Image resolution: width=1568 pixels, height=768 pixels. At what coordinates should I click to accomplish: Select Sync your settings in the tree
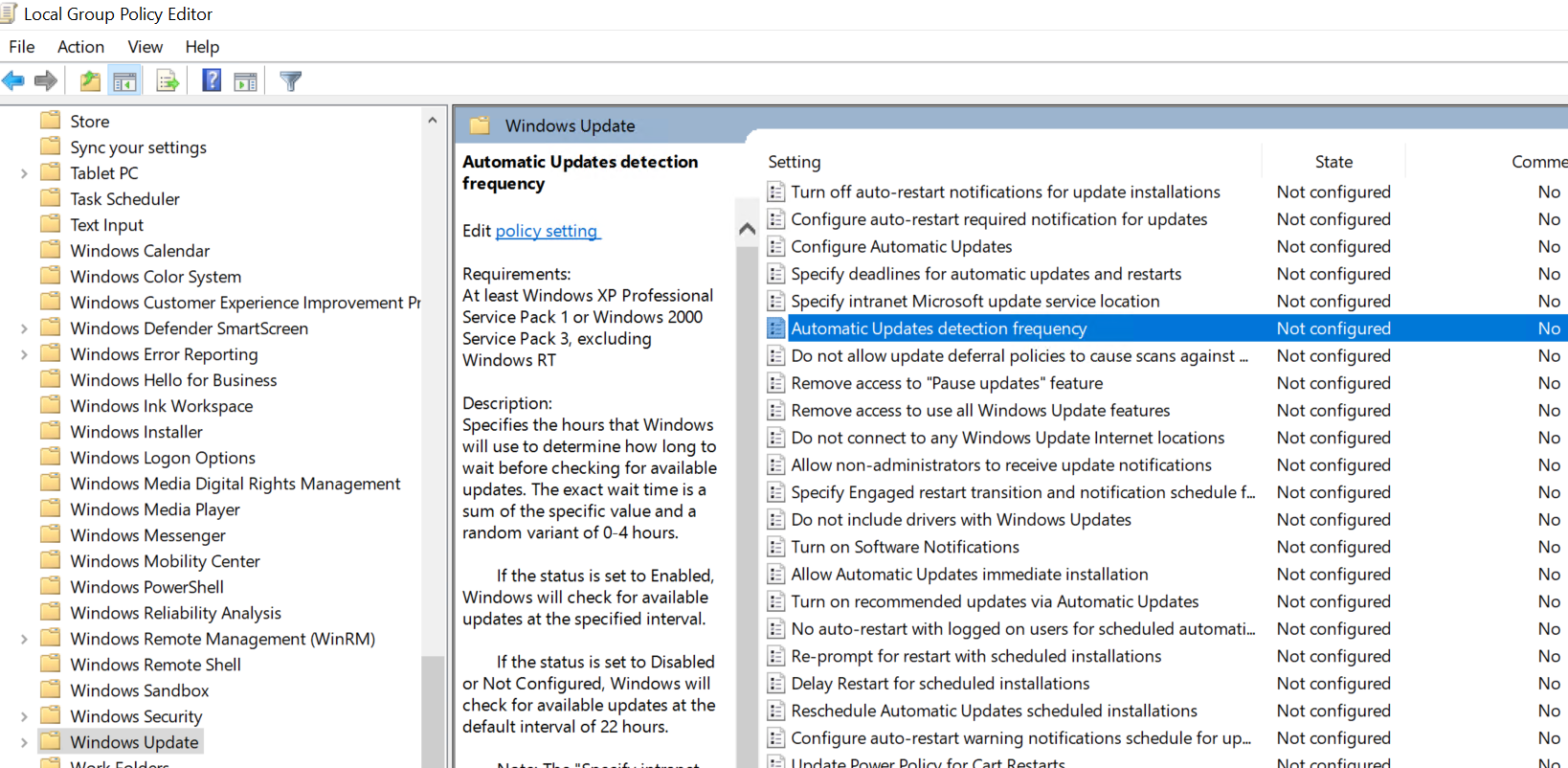[x=138, y=147]
